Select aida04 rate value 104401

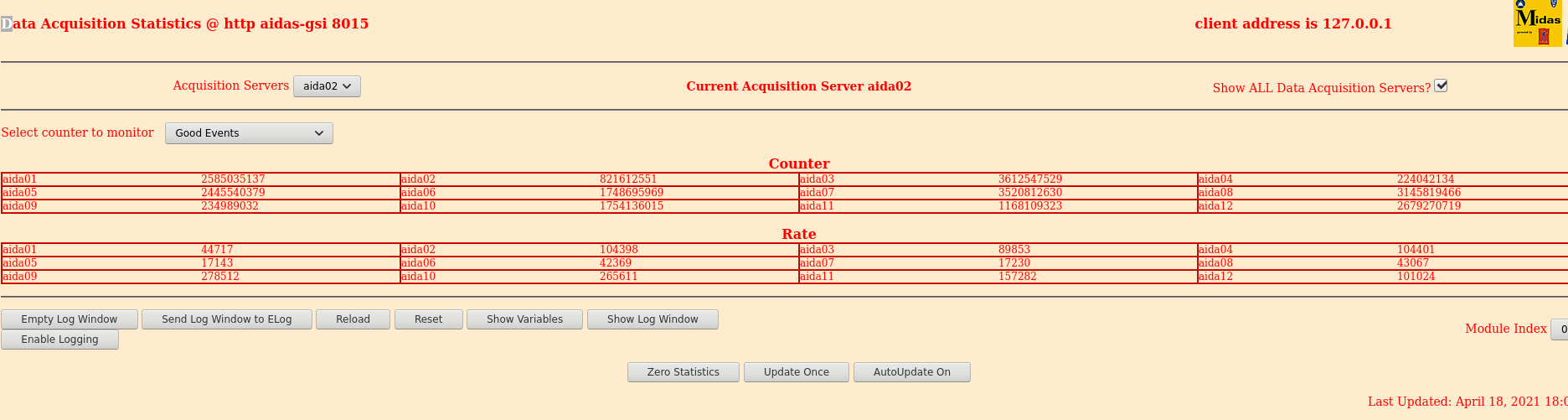(1416, 250)
